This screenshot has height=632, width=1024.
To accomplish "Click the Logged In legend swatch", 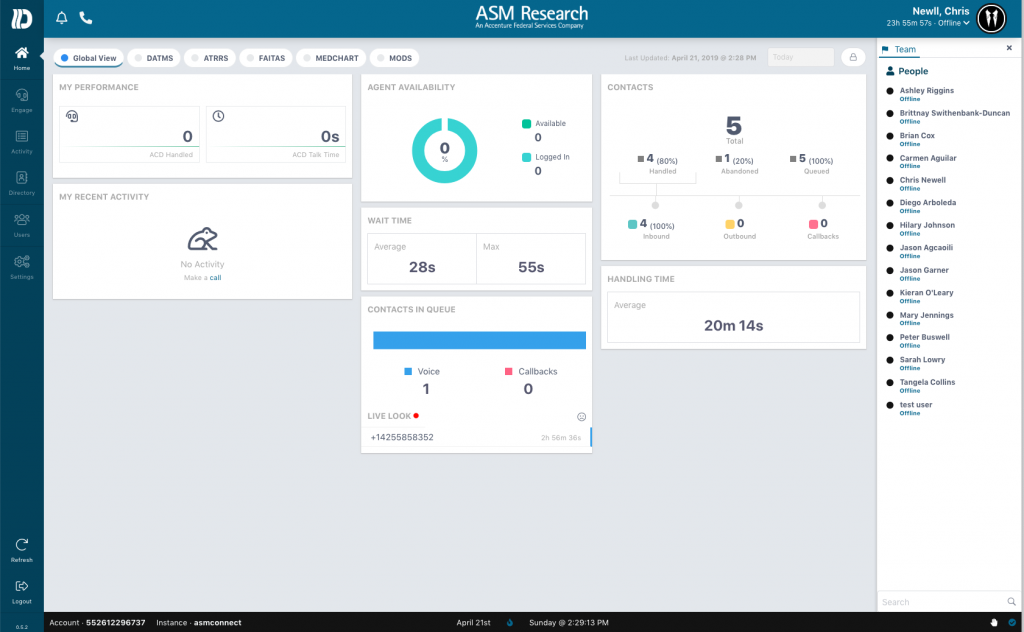I will (x=526, y=157).
